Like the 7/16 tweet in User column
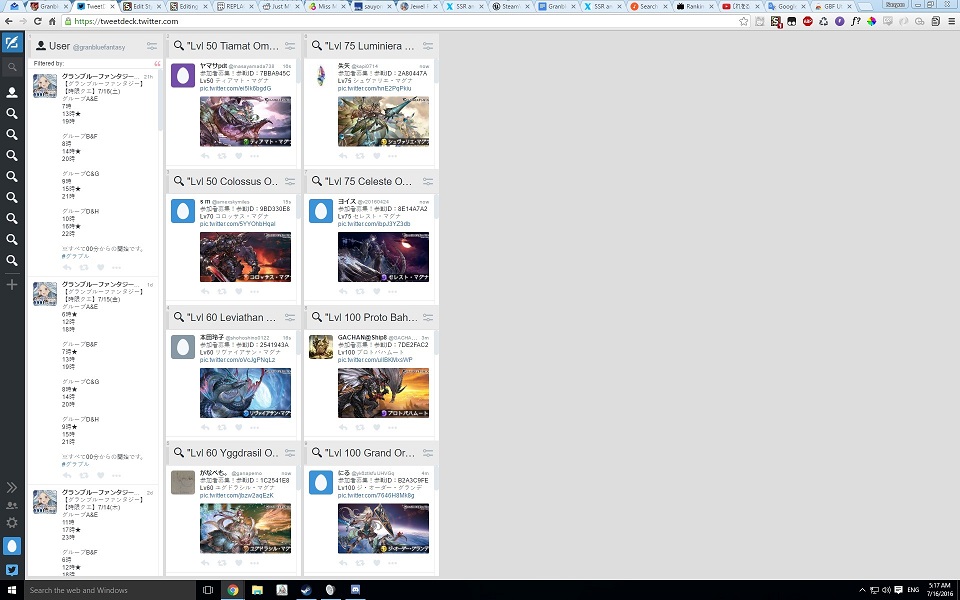 pos(100,268)
